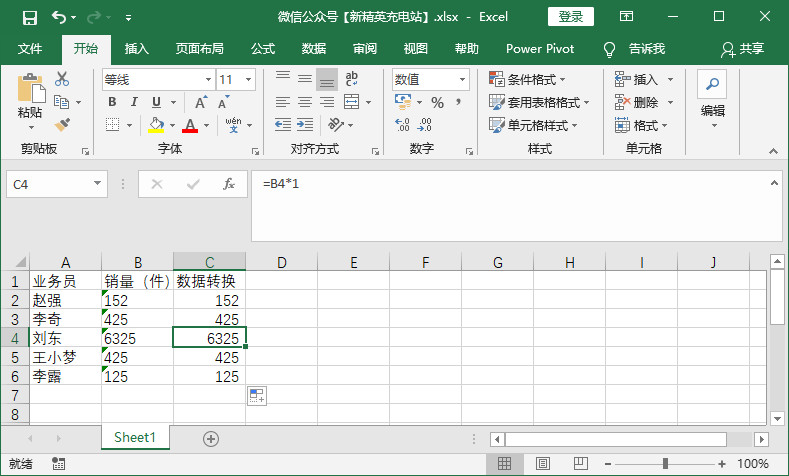Click Merge and Center icon
Viewport: 789px width, 476px height.
coord(352,102)
